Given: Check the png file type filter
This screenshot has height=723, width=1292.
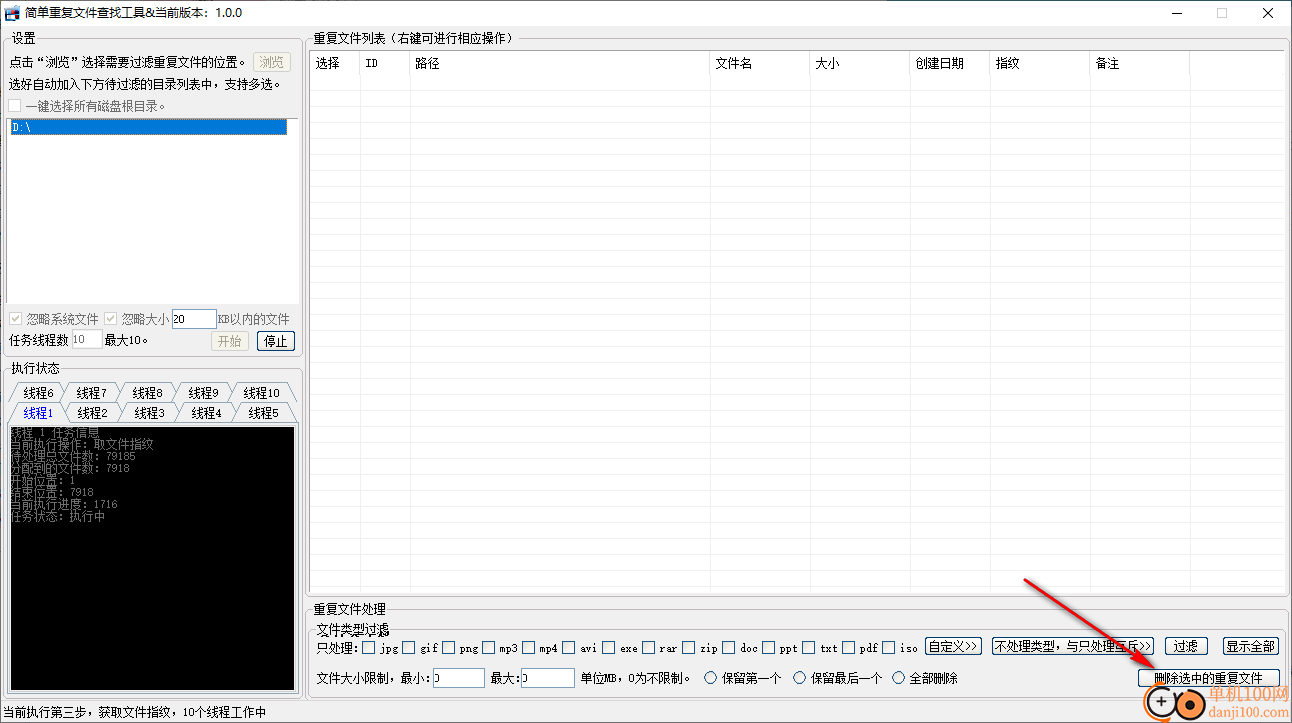Looking at the screenshot, I should click(x=449, y=647).
